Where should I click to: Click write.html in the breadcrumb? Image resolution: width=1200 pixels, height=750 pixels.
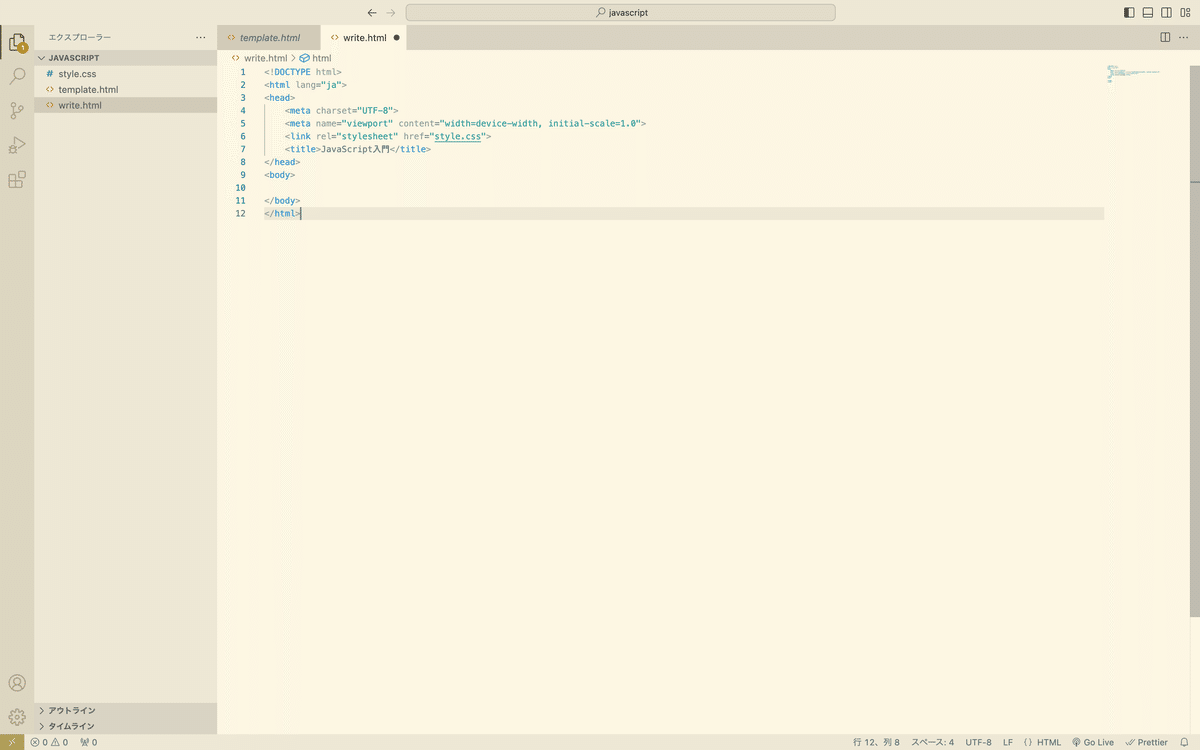pyautogui.click(x=265, y=58)
